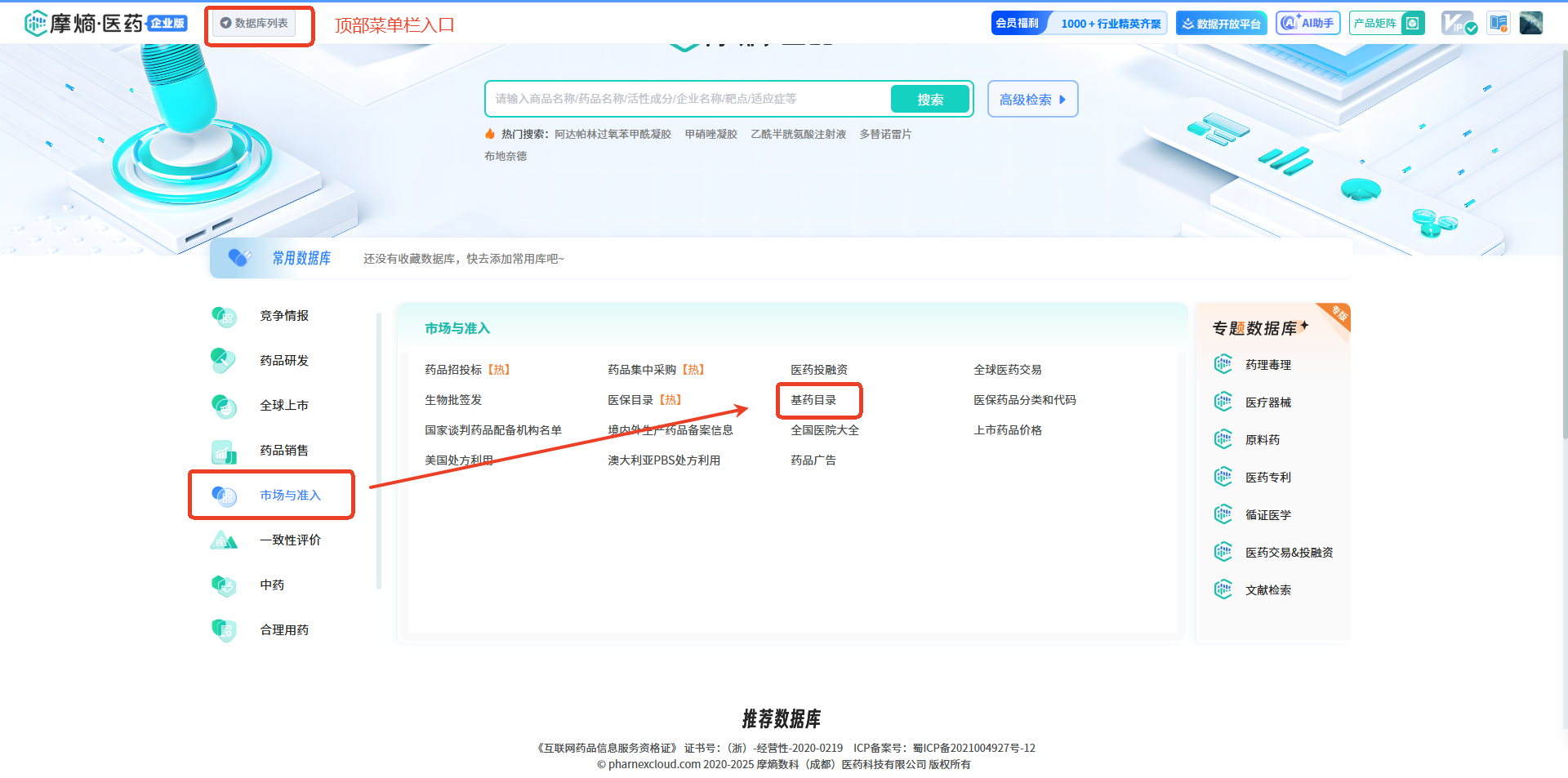
Task: Focus the drug name search field
Action: [x=690, y=99]
